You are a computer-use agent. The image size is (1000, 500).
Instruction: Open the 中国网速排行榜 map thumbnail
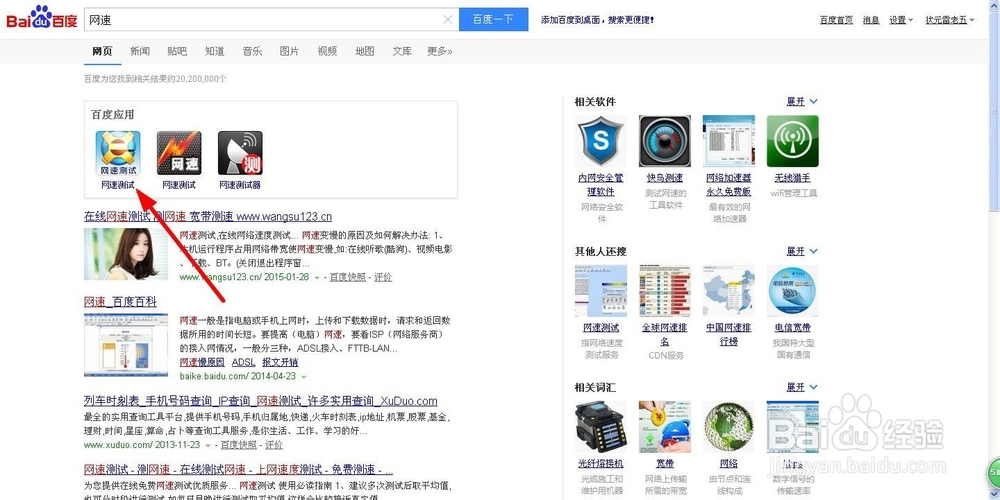[x=728, y=291]
